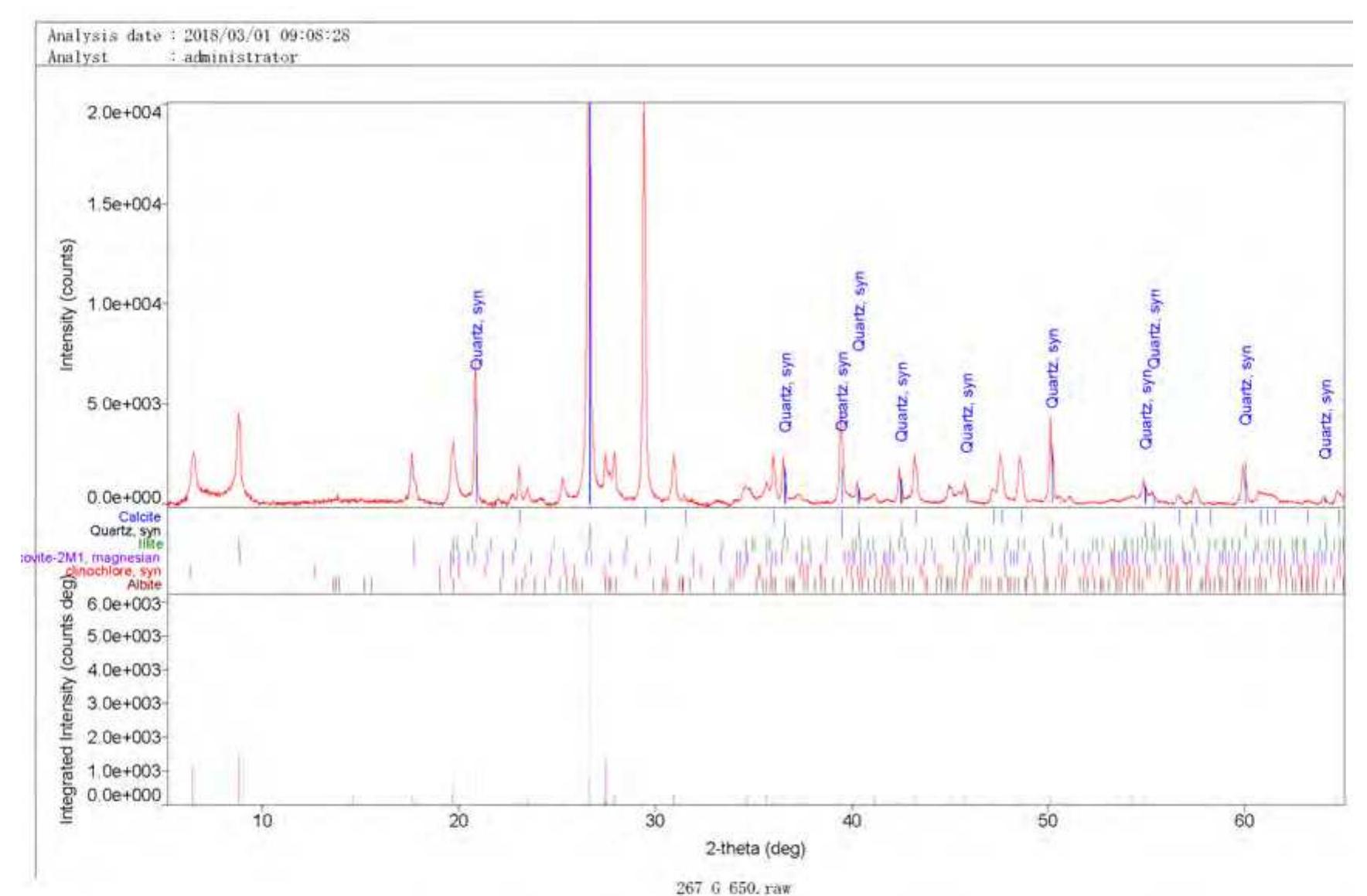Click the Analysis date timestamp text

coord(266,36)
